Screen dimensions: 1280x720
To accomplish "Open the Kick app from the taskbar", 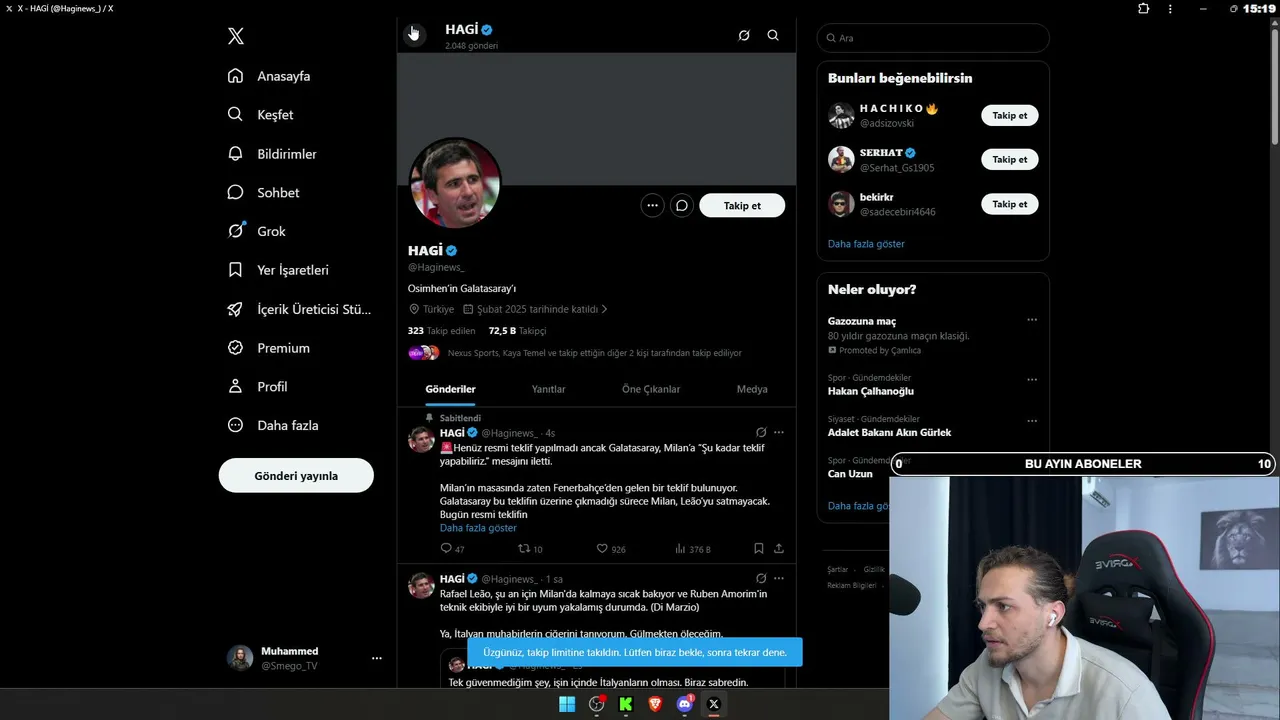I will pyautogui.click(x=626, y=704).
